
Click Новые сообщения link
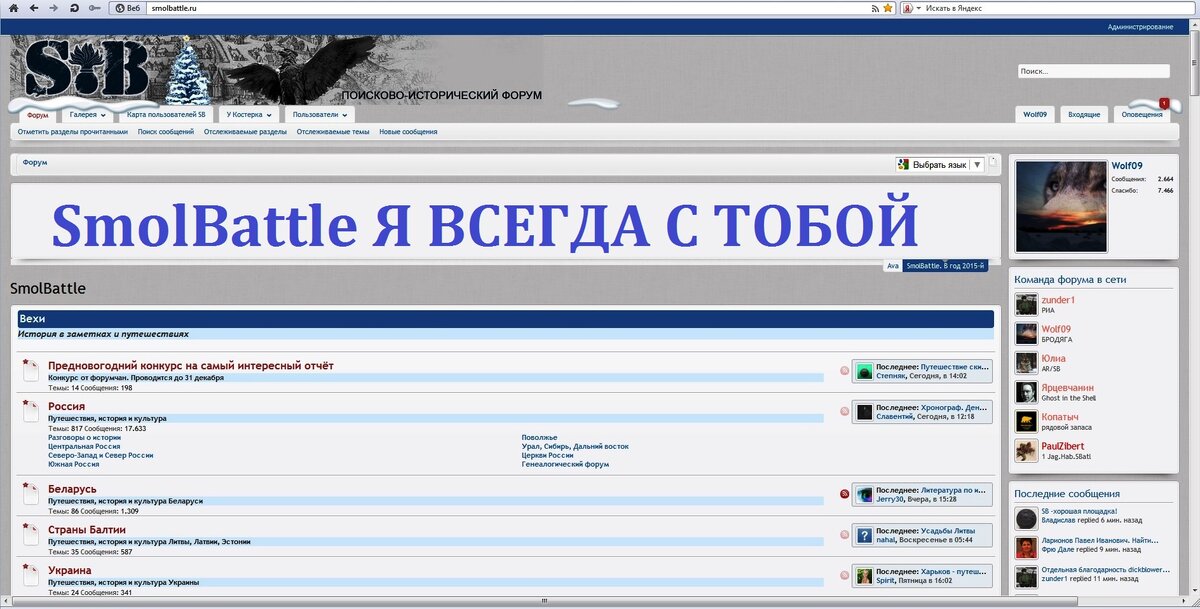click(x=408, y=132)
